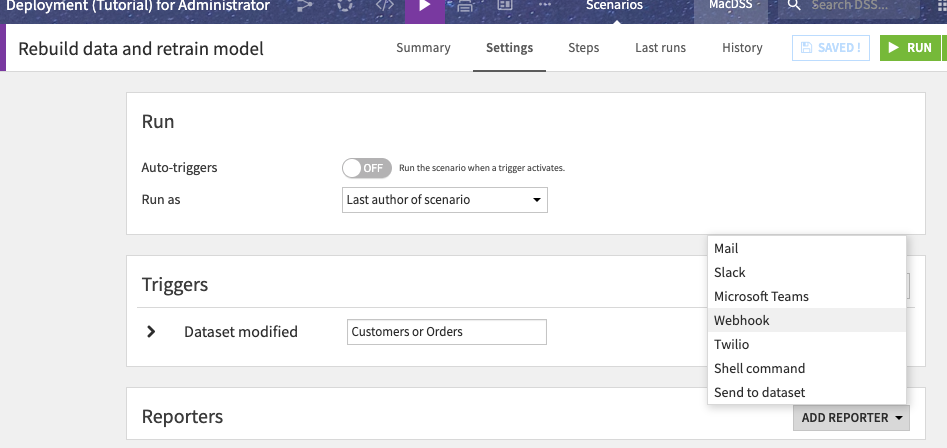
Task: Click the ADD REPORTER dropdown button
Action: click(851, 418)
